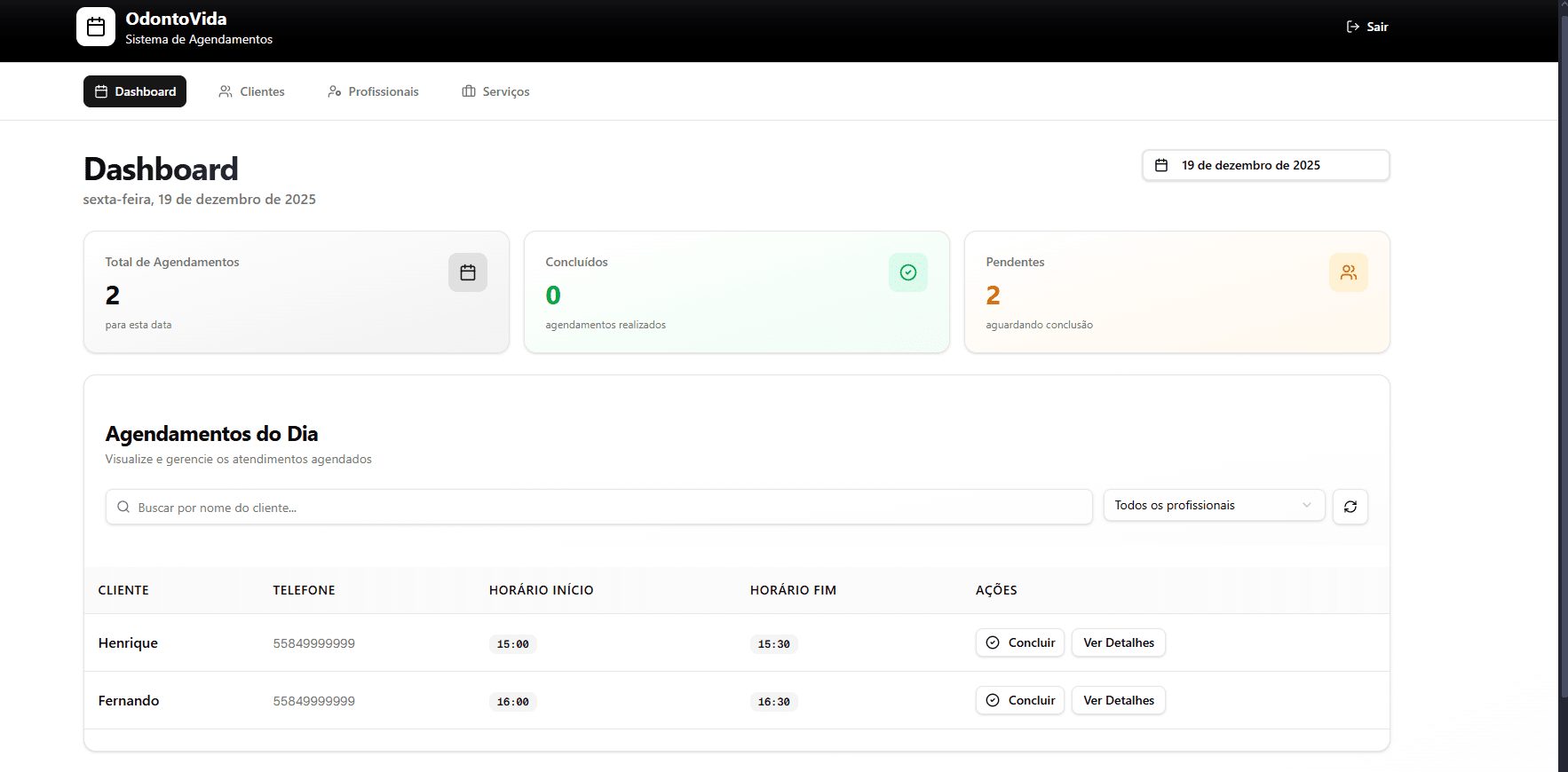
Task: Click the 15:30 end time badge
Action: coord(773,644)
